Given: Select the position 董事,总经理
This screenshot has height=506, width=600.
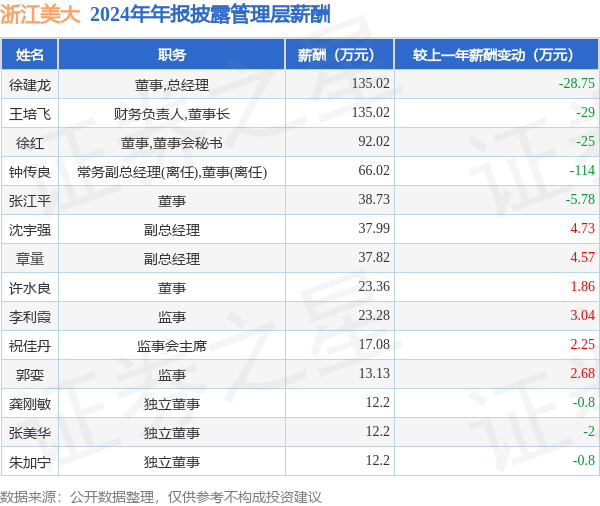Looking at the screenshot, I should pos(172,85).
